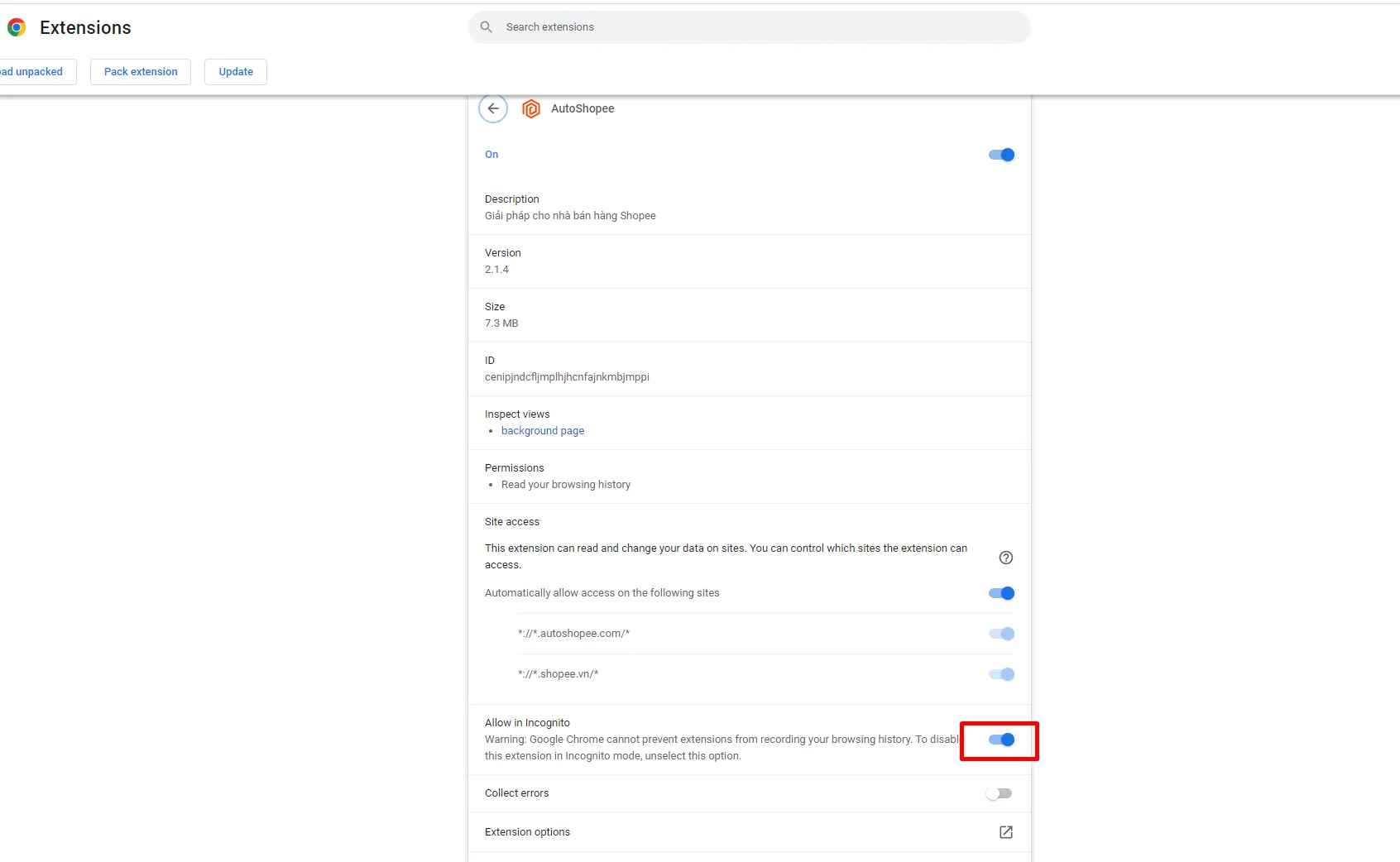Click the On status label
This screenshot has height=862, width=1400.
pos(491,155)
